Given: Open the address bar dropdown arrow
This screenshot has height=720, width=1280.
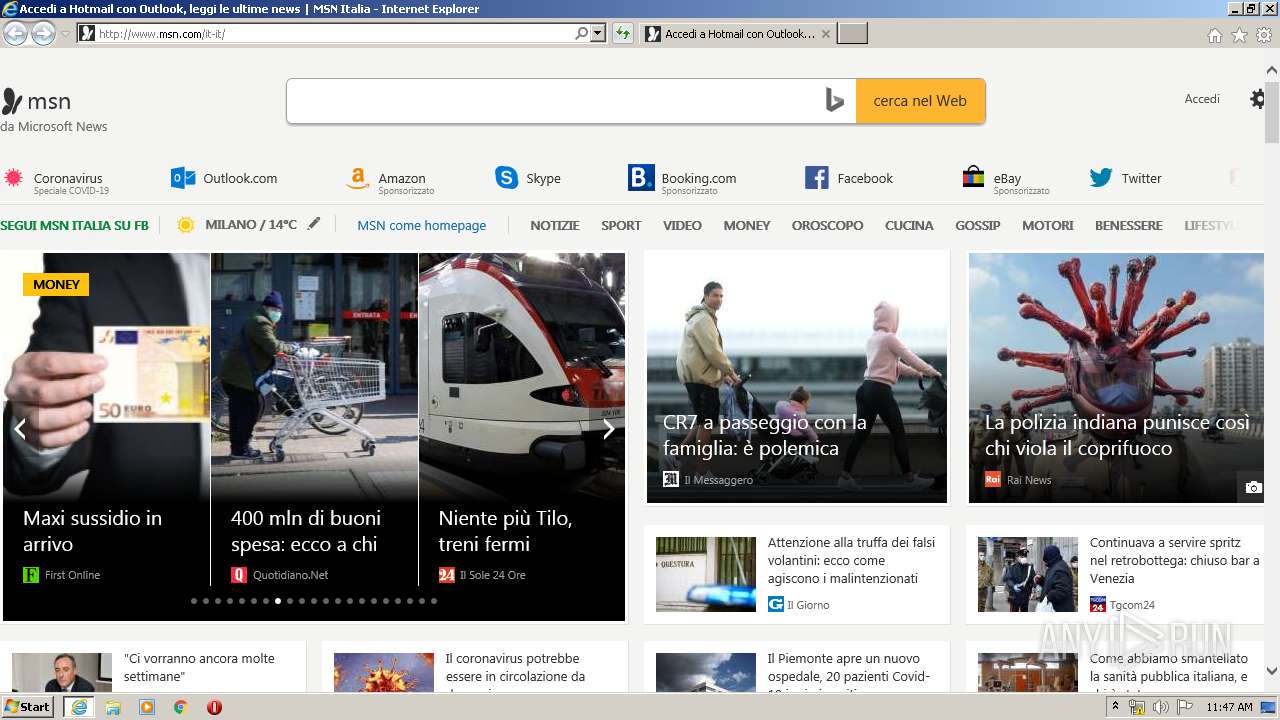Looking at the screenshot, I should tap(598, 33).
